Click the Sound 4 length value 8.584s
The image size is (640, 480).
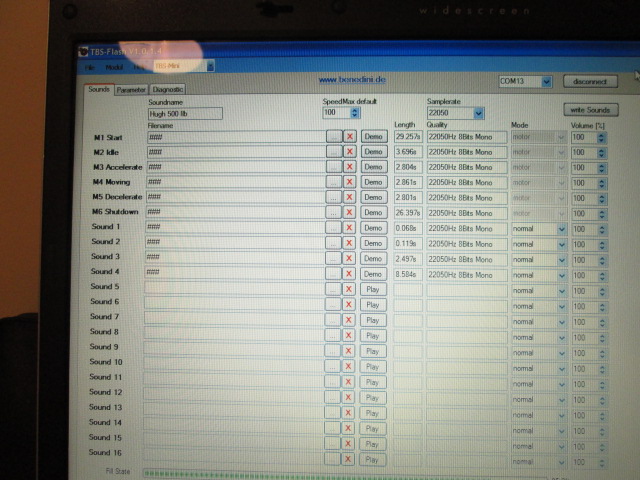coord(408,275)
